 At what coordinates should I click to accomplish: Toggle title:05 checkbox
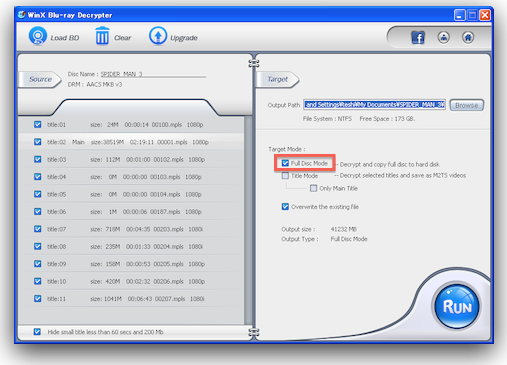38,194
